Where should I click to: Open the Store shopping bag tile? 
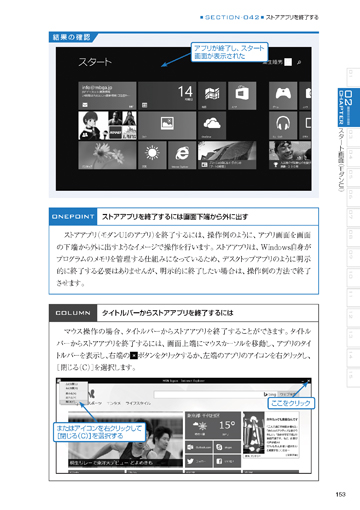[242, 96]
